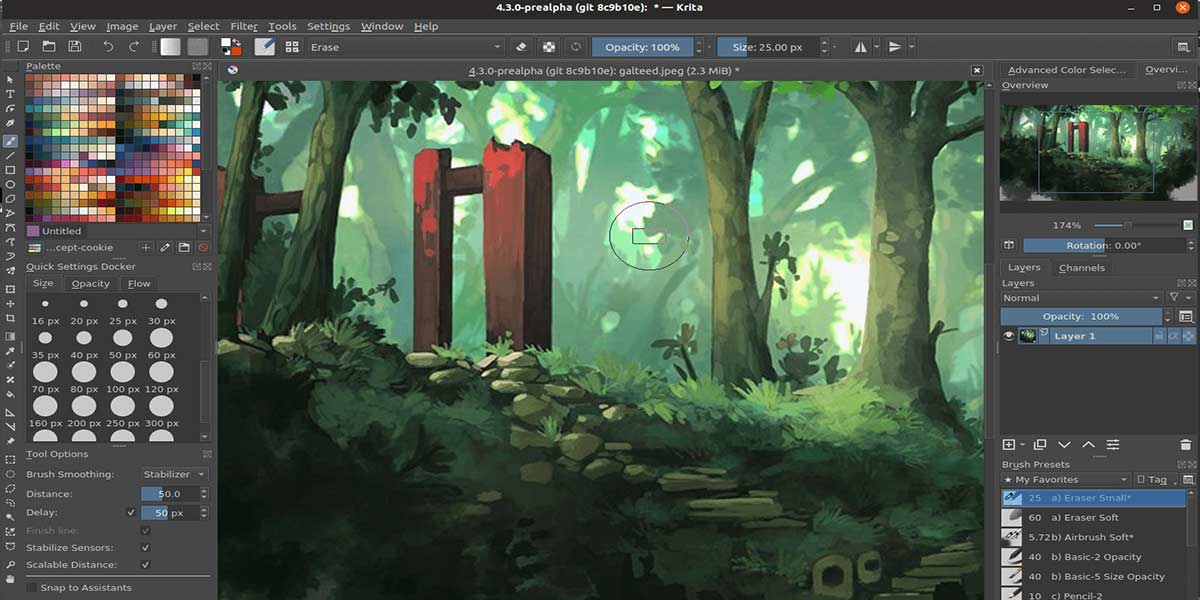Click the Set eraser mode toolbar icon
Screen dimensions: 1200x600
click(x=520, y=47)
